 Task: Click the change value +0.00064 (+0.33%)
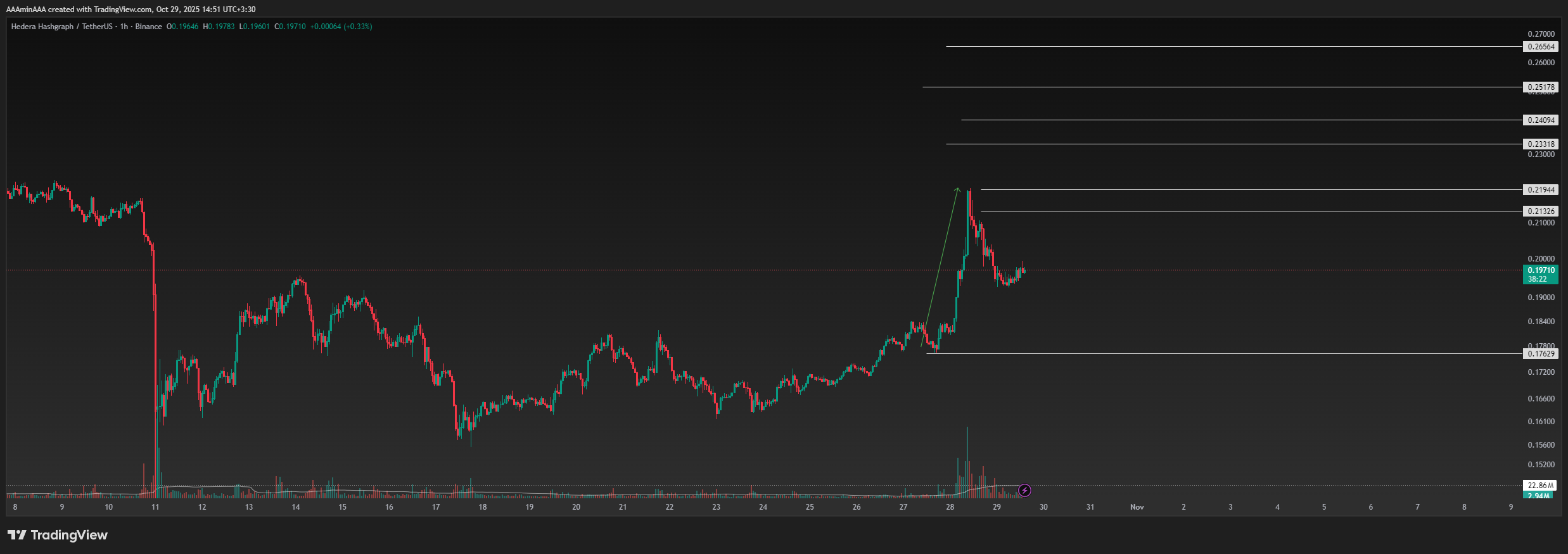point(341,27)
